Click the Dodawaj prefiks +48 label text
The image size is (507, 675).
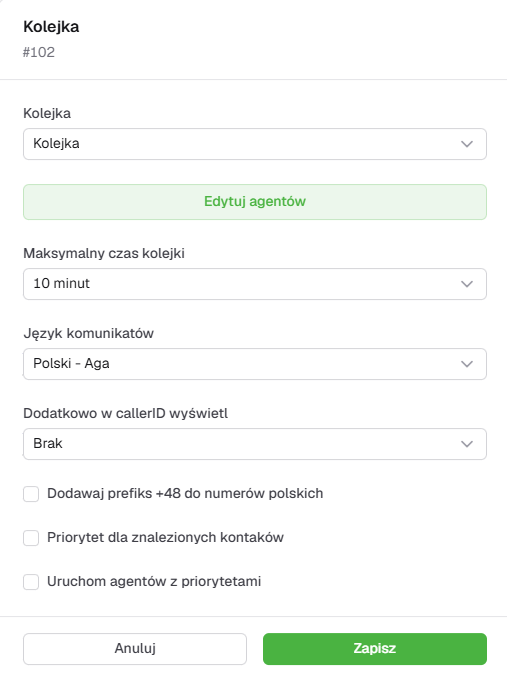click(x=185, y=493)
